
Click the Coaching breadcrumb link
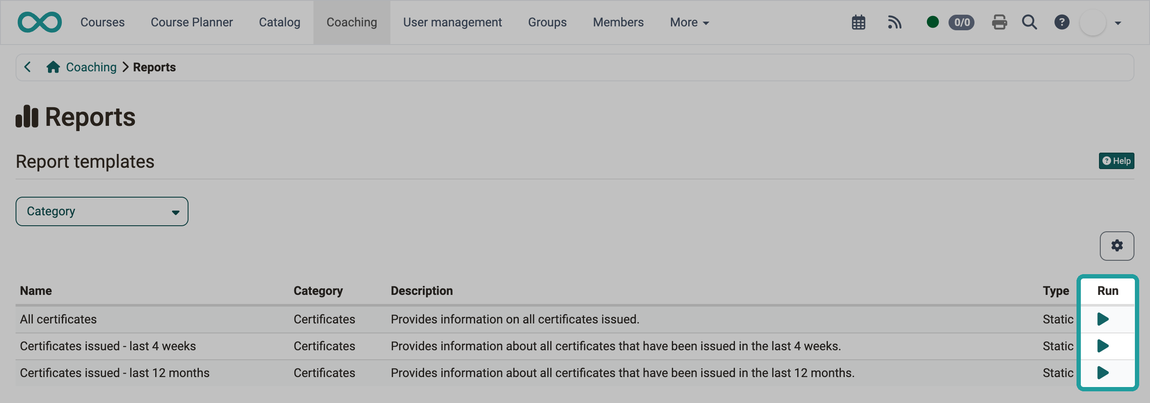(91, 67)
